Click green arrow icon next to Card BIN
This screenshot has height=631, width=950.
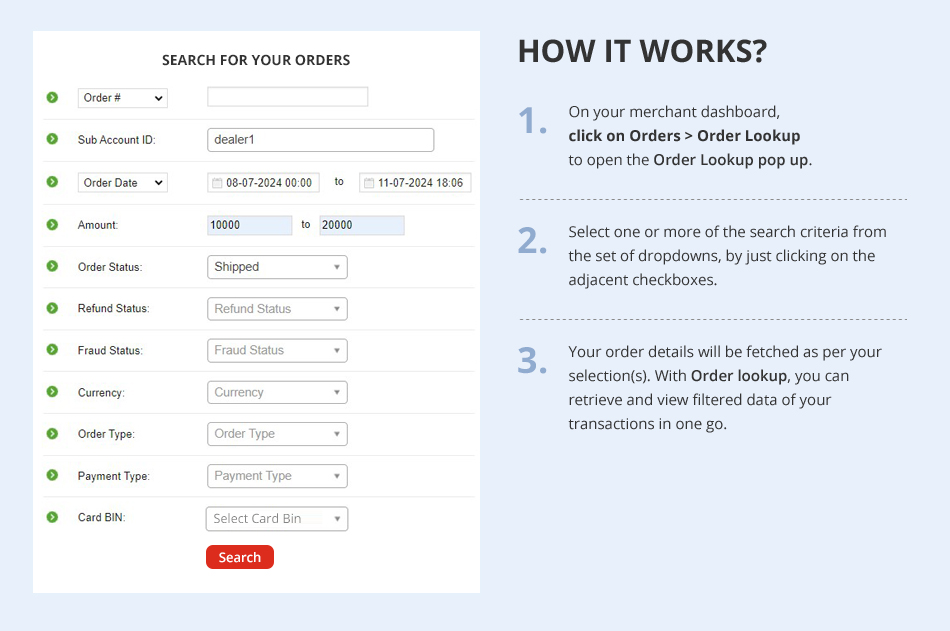point(53,517)
